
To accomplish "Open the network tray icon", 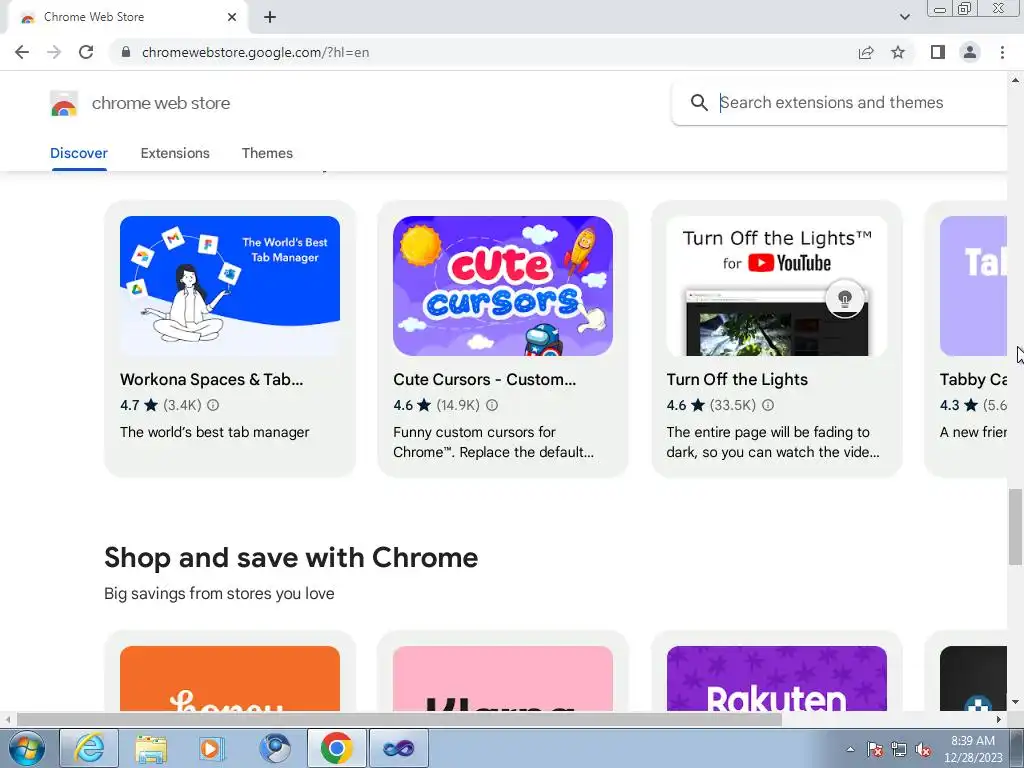I will tap(899, 750).
